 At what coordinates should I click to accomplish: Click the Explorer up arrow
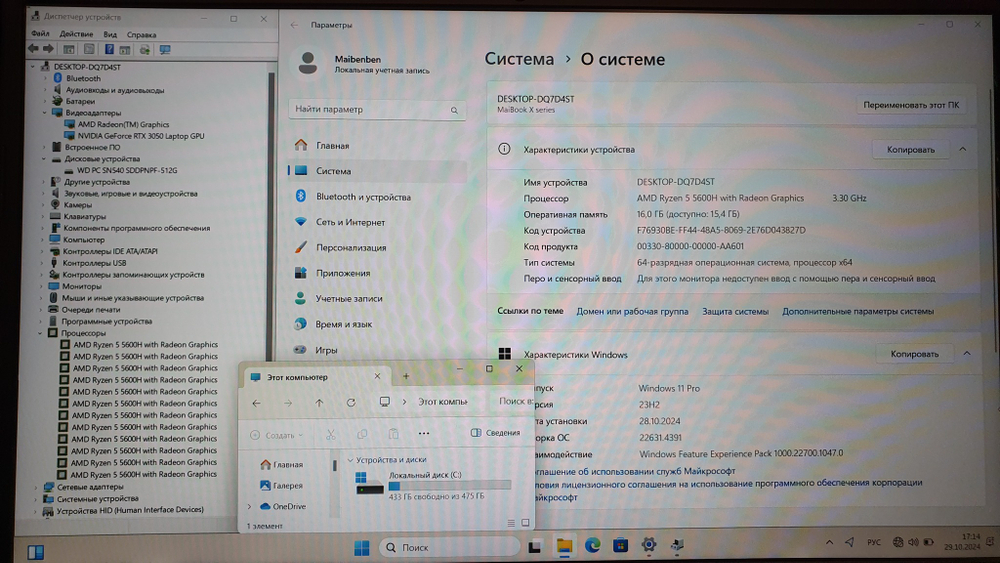[320, 403]
